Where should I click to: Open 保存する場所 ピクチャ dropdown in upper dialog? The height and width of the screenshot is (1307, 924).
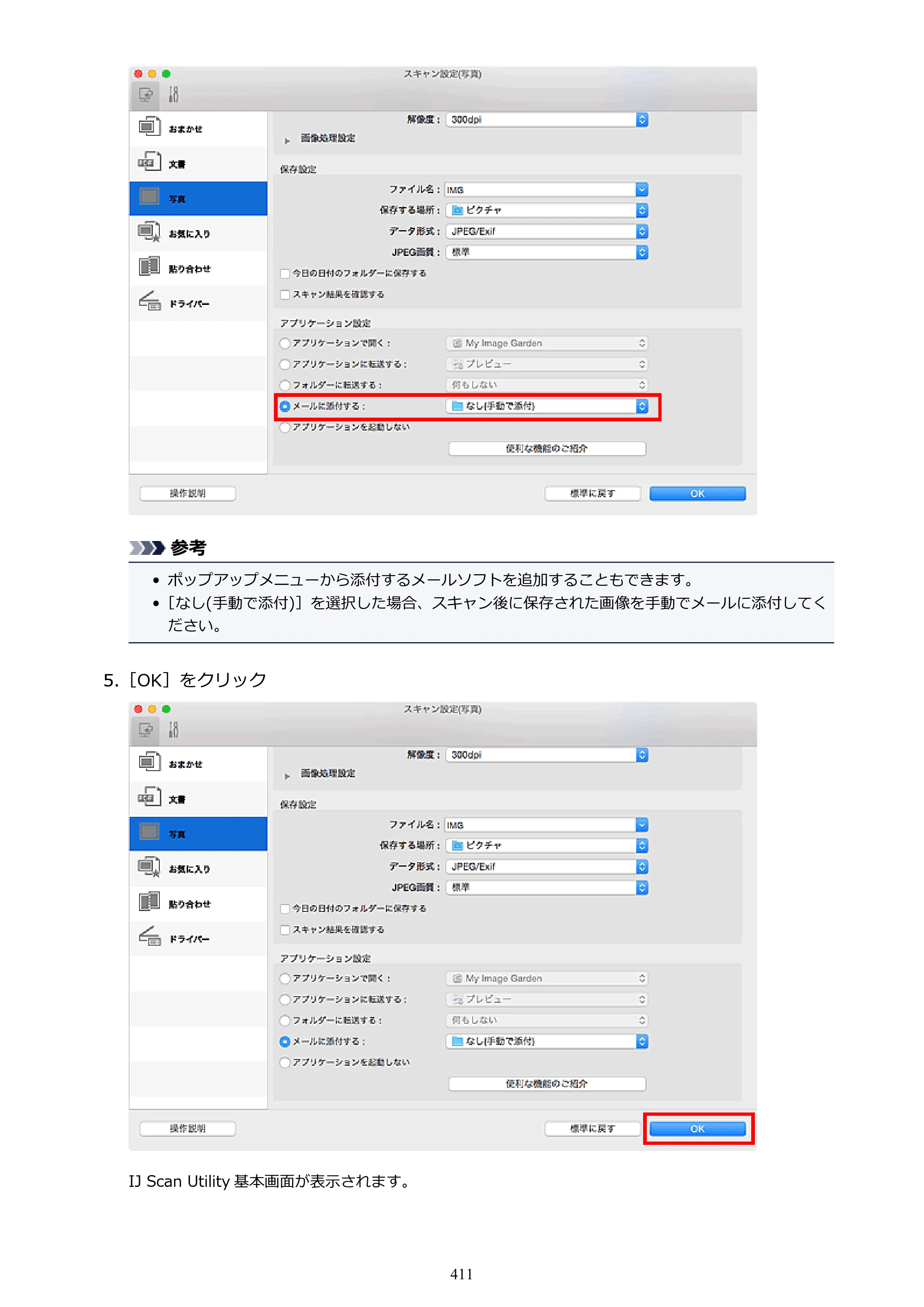click(547, 211)
